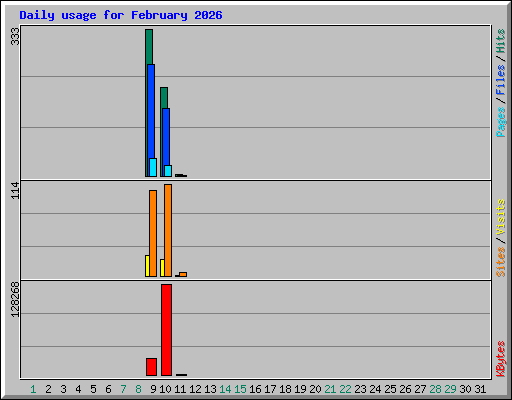Click green day label '28' on the axis
The width and height of the screenshot is (512, 400).
click(435, 389)
